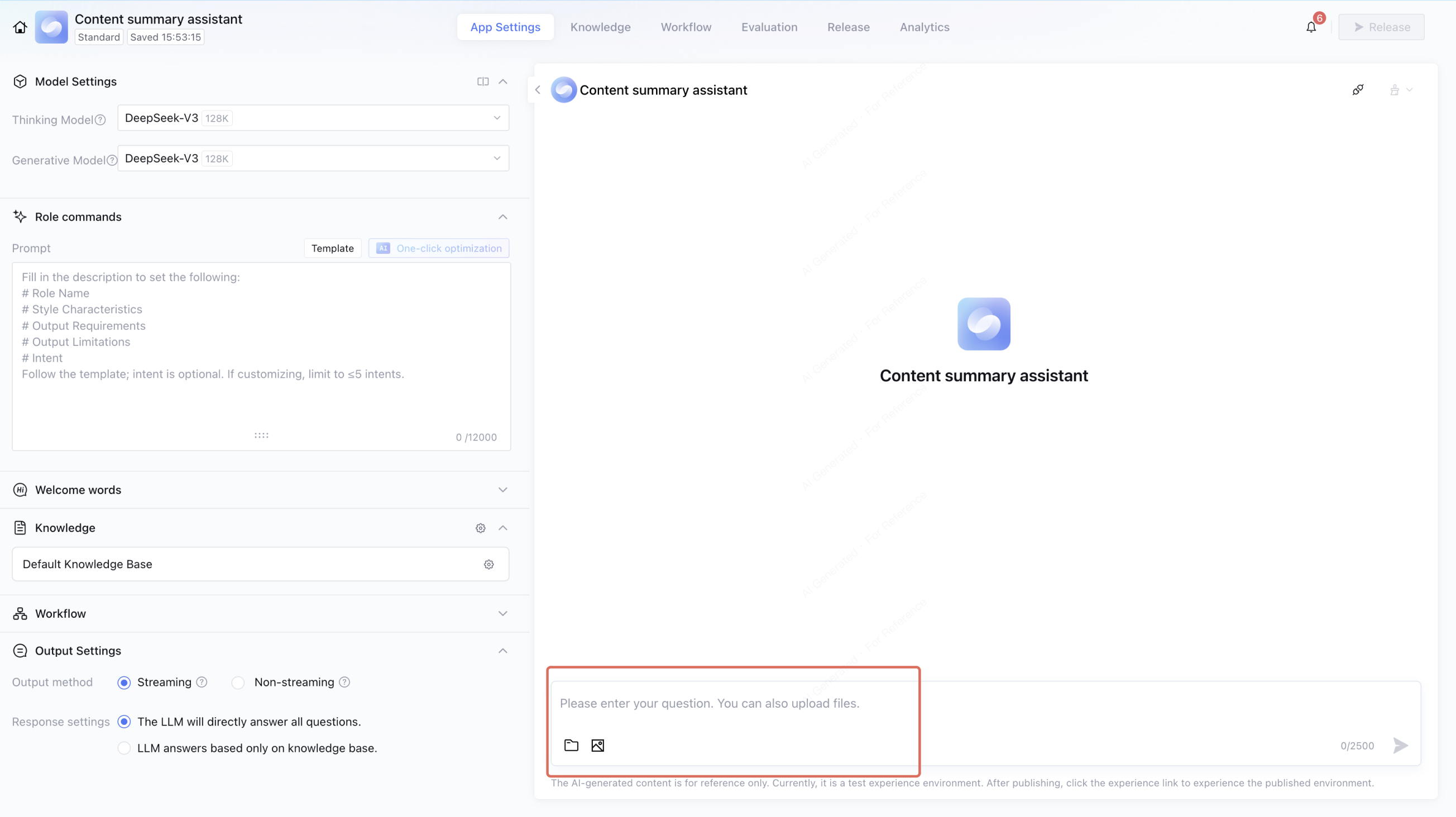This screenshot has width=1456, height=817.
Task: Click the clear conversation broom icon
Action: (x=1395, y=90)
